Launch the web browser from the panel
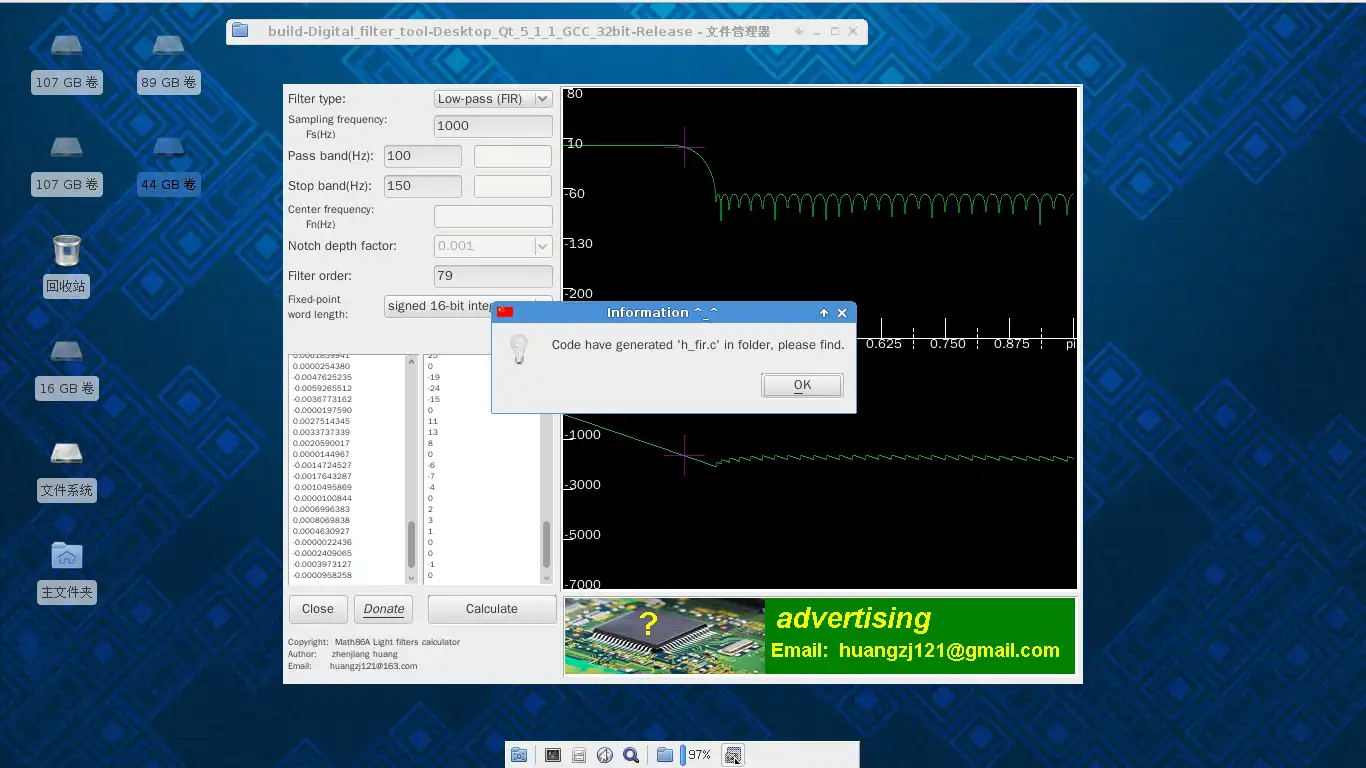1366x768 pixels. pos(605,755)
